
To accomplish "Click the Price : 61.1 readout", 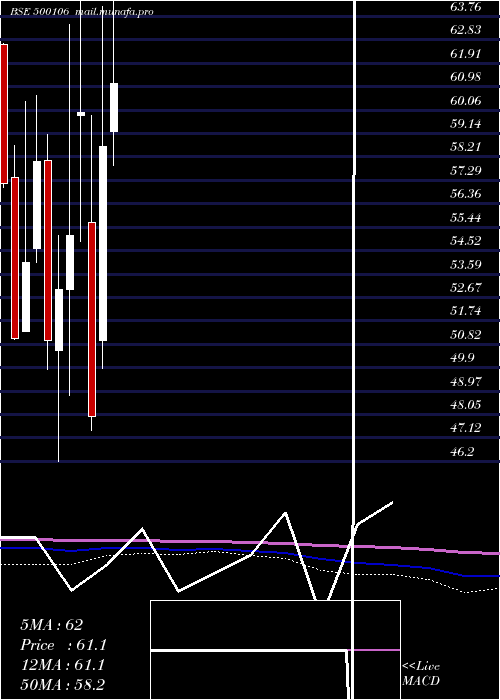I will pyautogui.click(x=63, y=645).
